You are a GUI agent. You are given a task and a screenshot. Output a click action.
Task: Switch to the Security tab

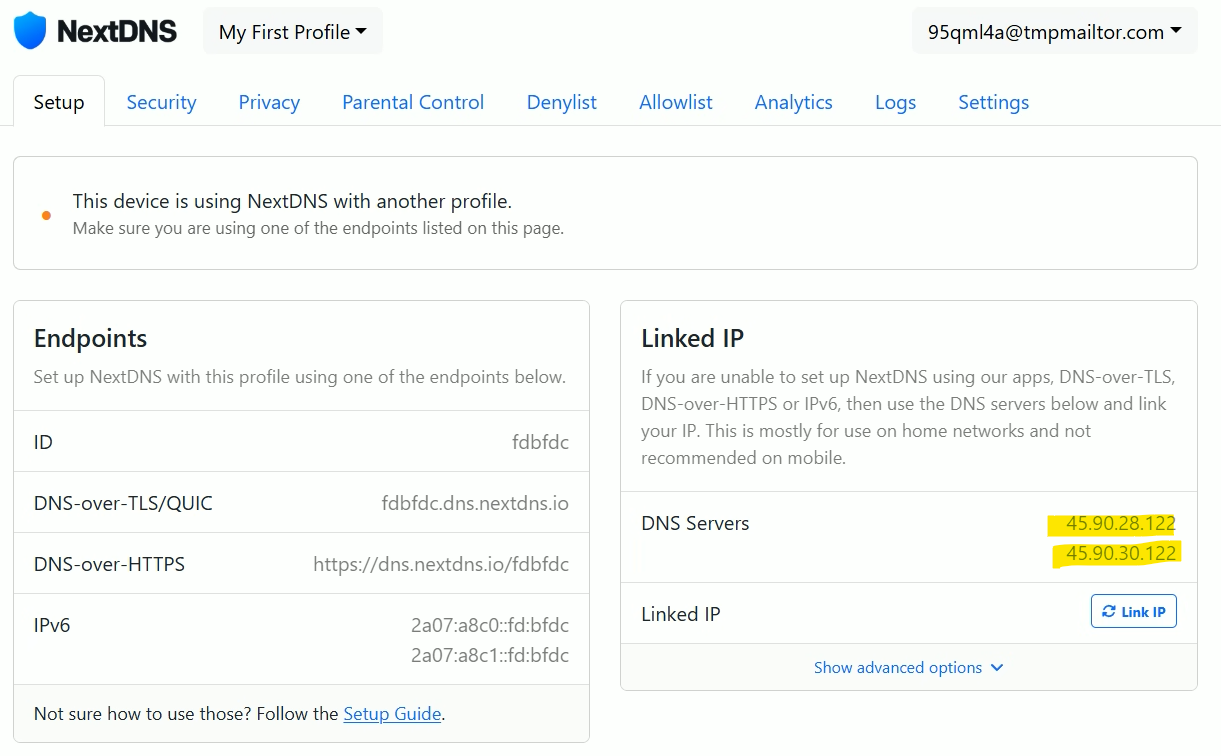pyautogui.click(x=161, y=102)
